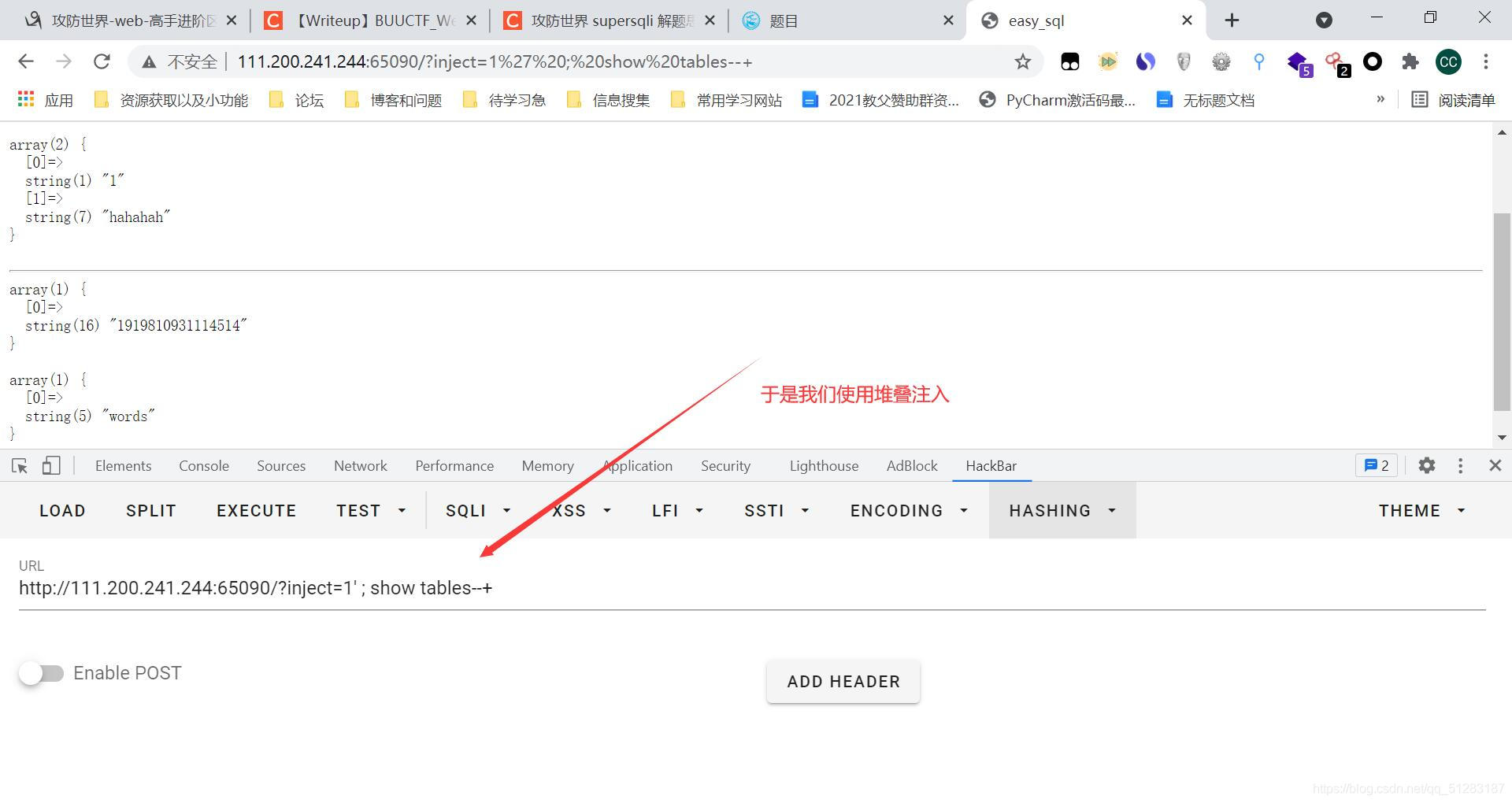Image resolution: width=1512 pixels, height=803 pixels.
Task: Show hidden bookmarks overflow chevron
Action: 1380,99
